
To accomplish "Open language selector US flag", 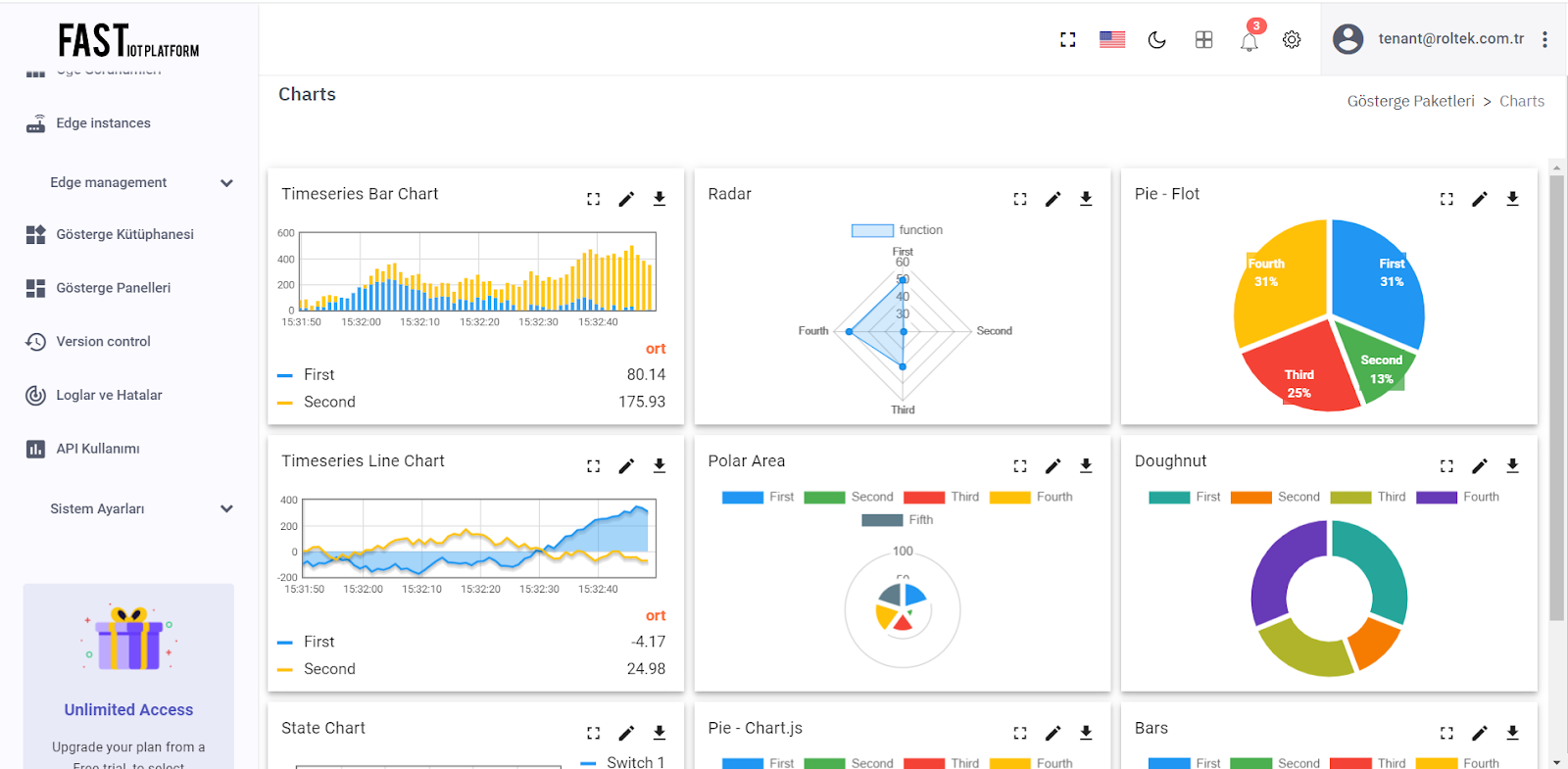I will pos(1112,39).
